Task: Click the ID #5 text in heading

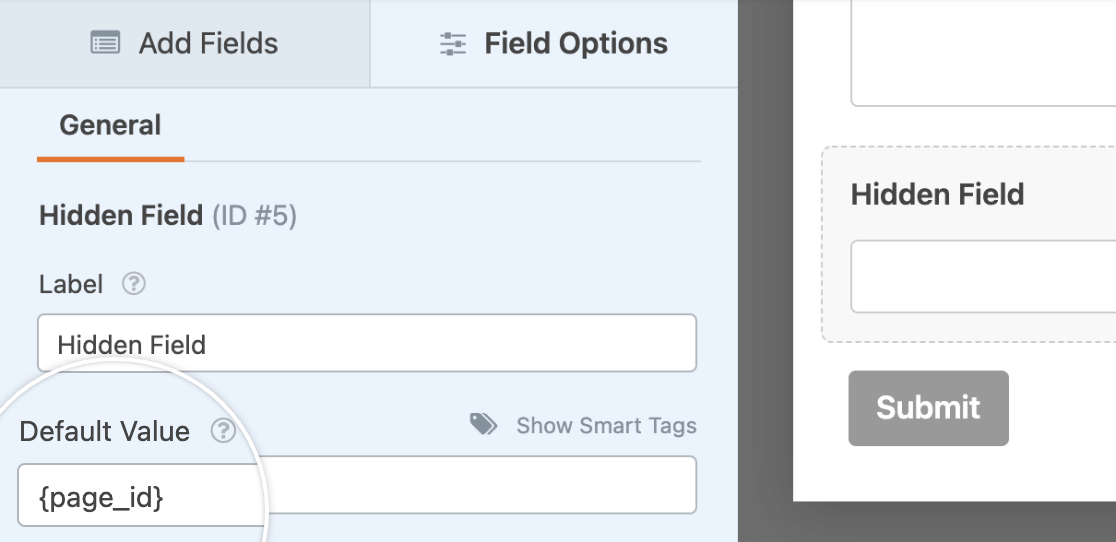Action: [254, 215]
